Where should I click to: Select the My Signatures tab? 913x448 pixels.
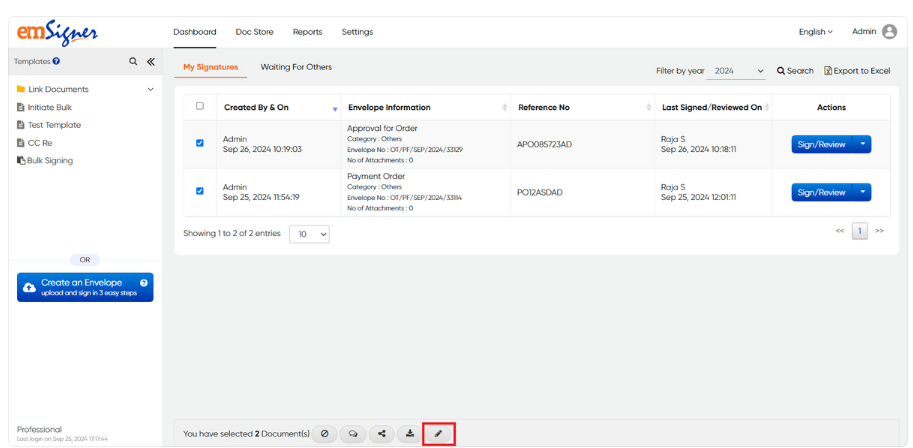tap(211, 67)
